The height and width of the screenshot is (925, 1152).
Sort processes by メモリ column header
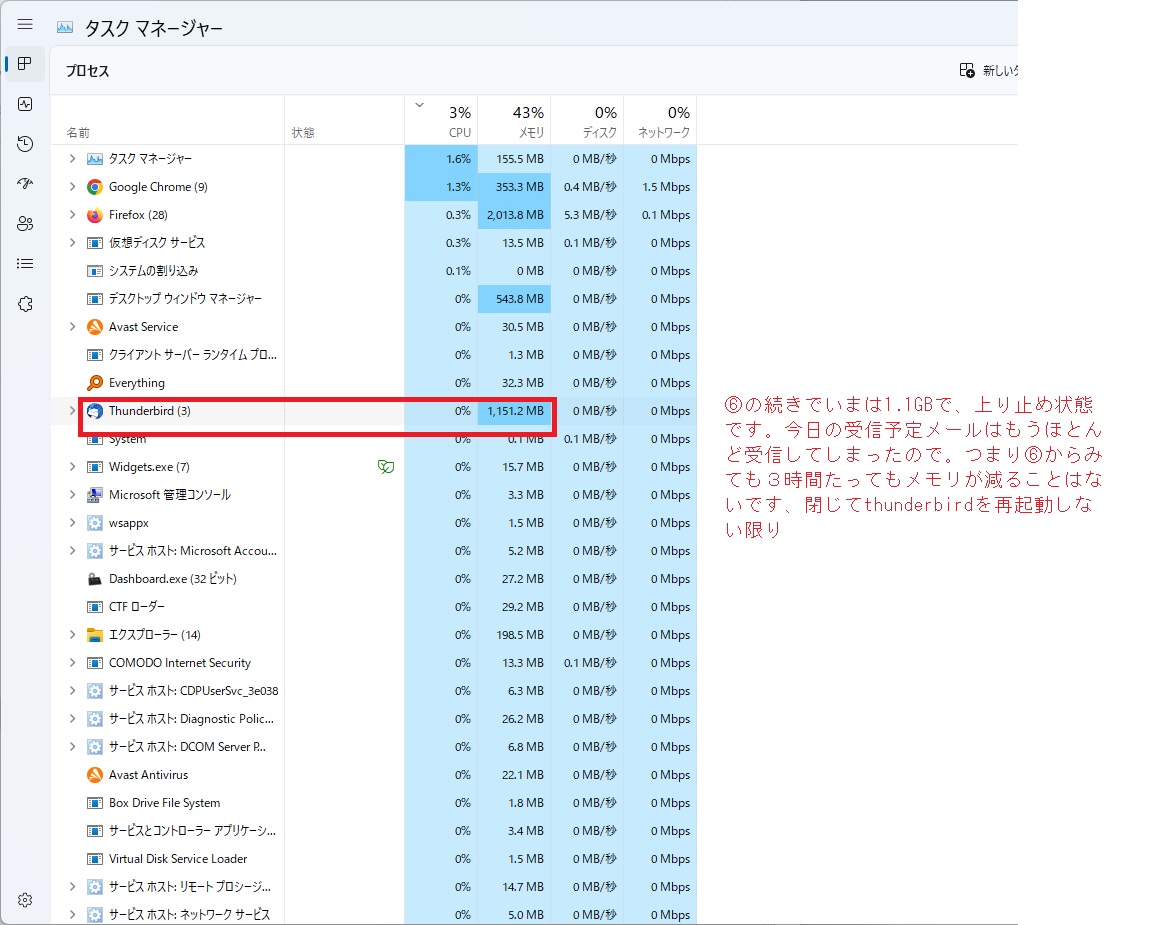(x=514, y=120)
